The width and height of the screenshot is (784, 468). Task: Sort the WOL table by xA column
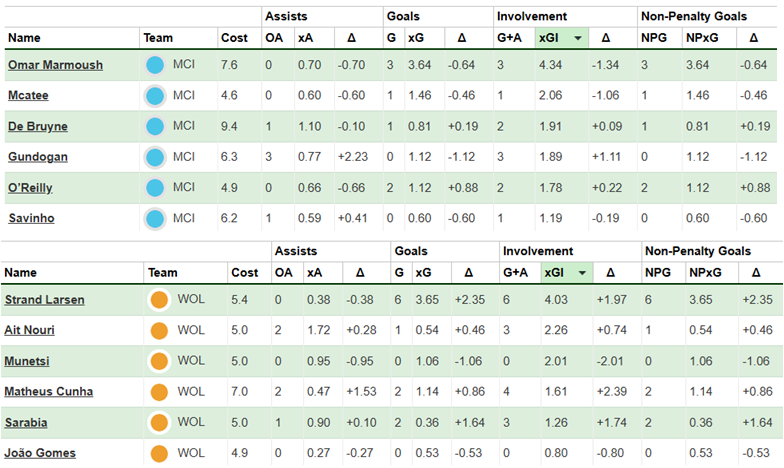pos(312,273)
